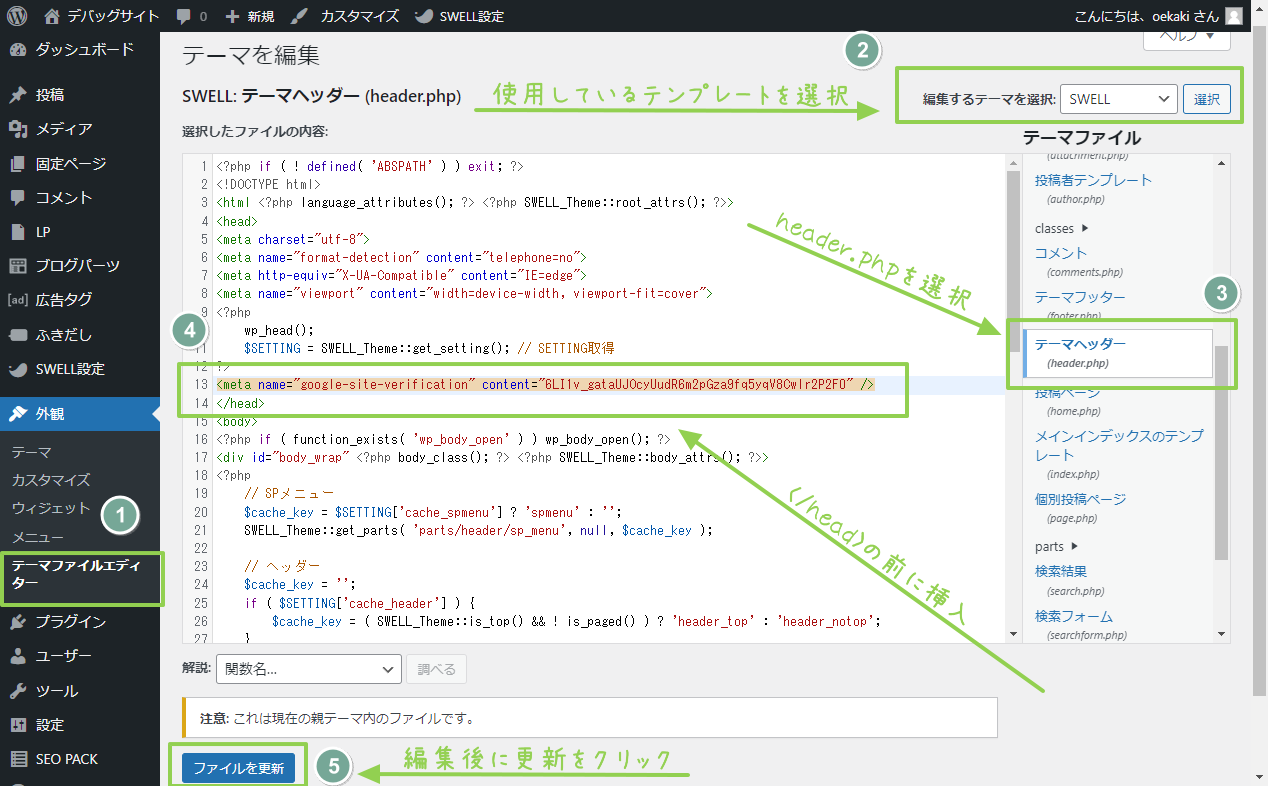Select the カスタマイズ pencil icon
Viewport: 1268px width, 786px height.
point(297,15)
